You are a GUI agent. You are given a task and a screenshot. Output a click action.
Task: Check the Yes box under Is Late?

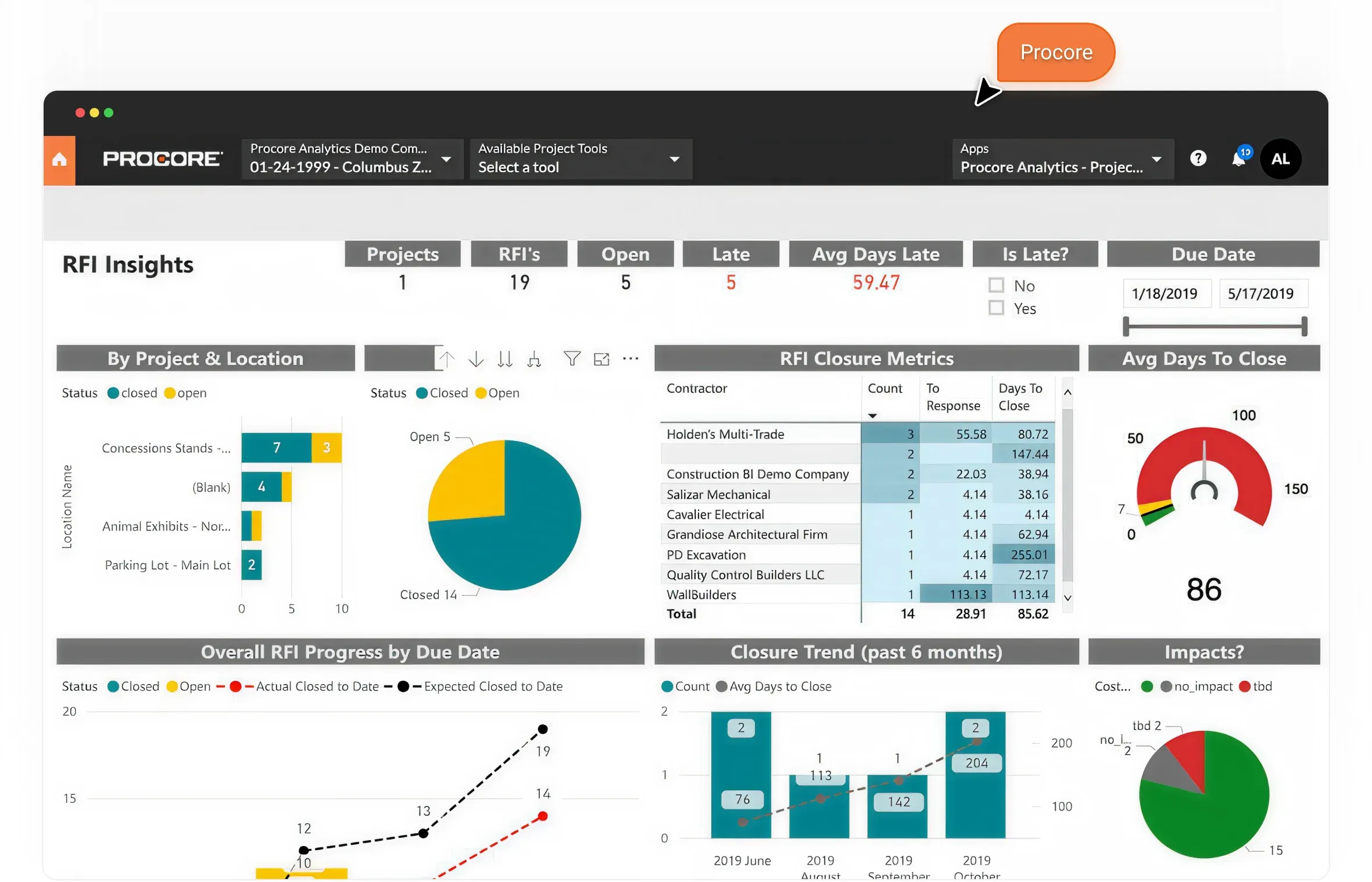996,307
